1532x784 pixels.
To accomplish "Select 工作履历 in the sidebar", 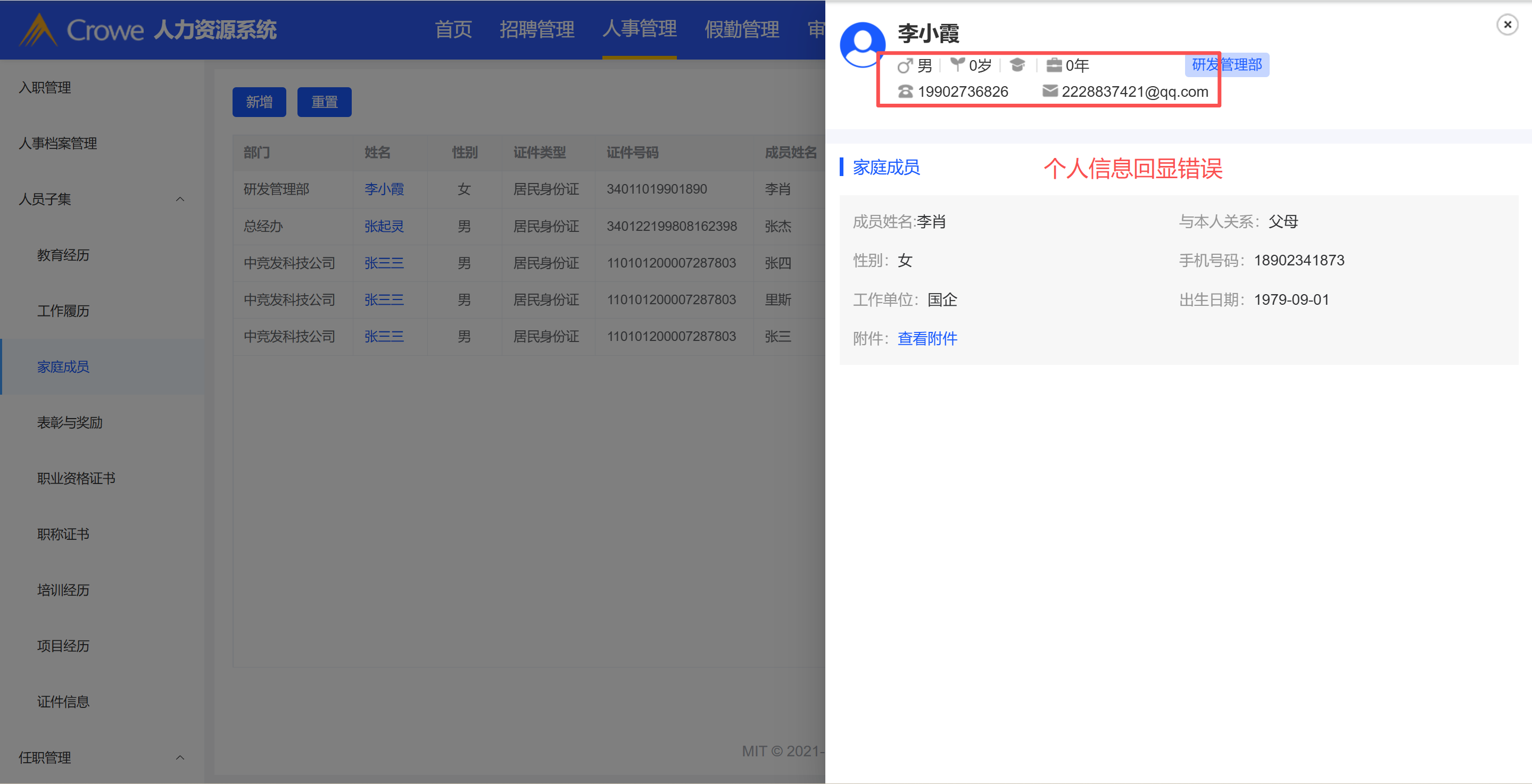I will pos(63,311).
